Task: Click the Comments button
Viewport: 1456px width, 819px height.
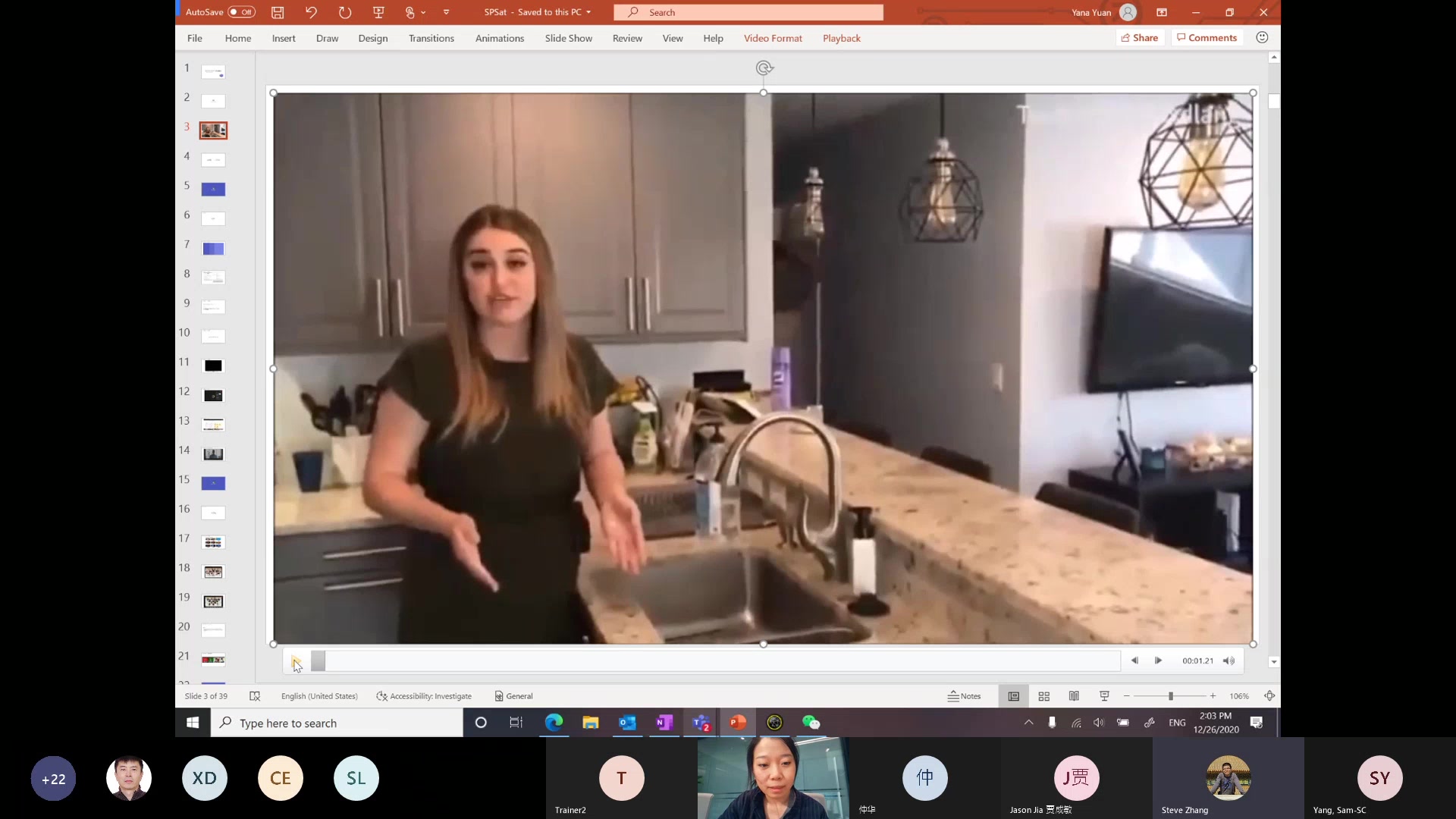Action: point(1207,38)
